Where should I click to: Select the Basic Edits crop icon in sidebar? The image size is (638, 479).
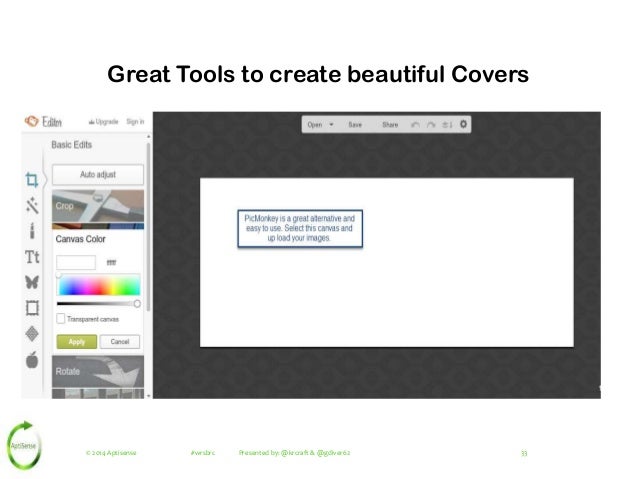[32, 180]
